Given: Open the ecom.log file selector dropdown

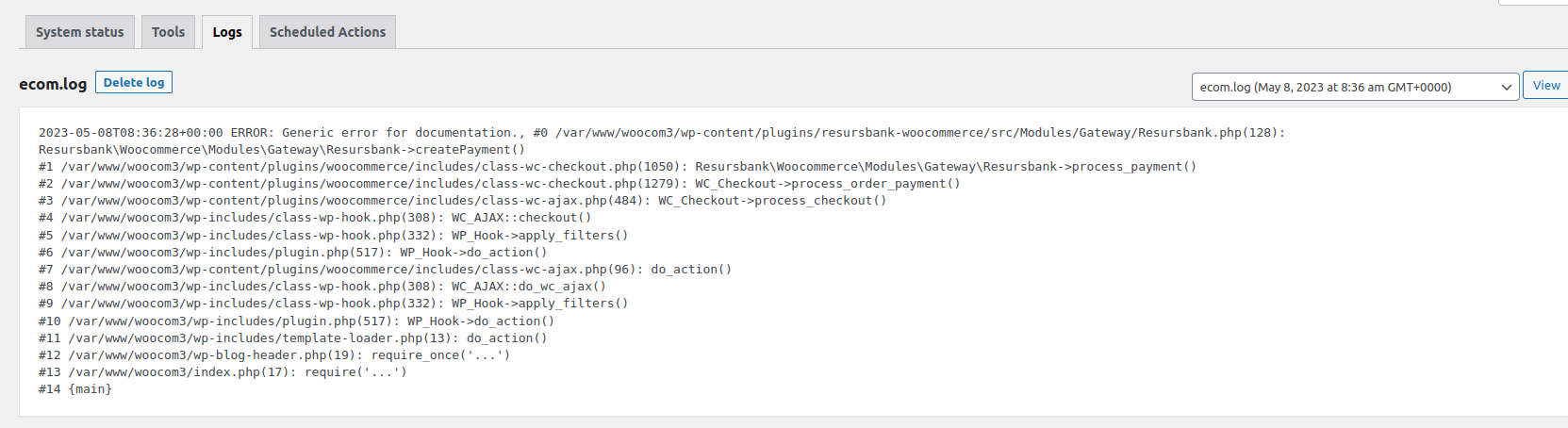Looking at the screenshot, I should coord(1355,87).
